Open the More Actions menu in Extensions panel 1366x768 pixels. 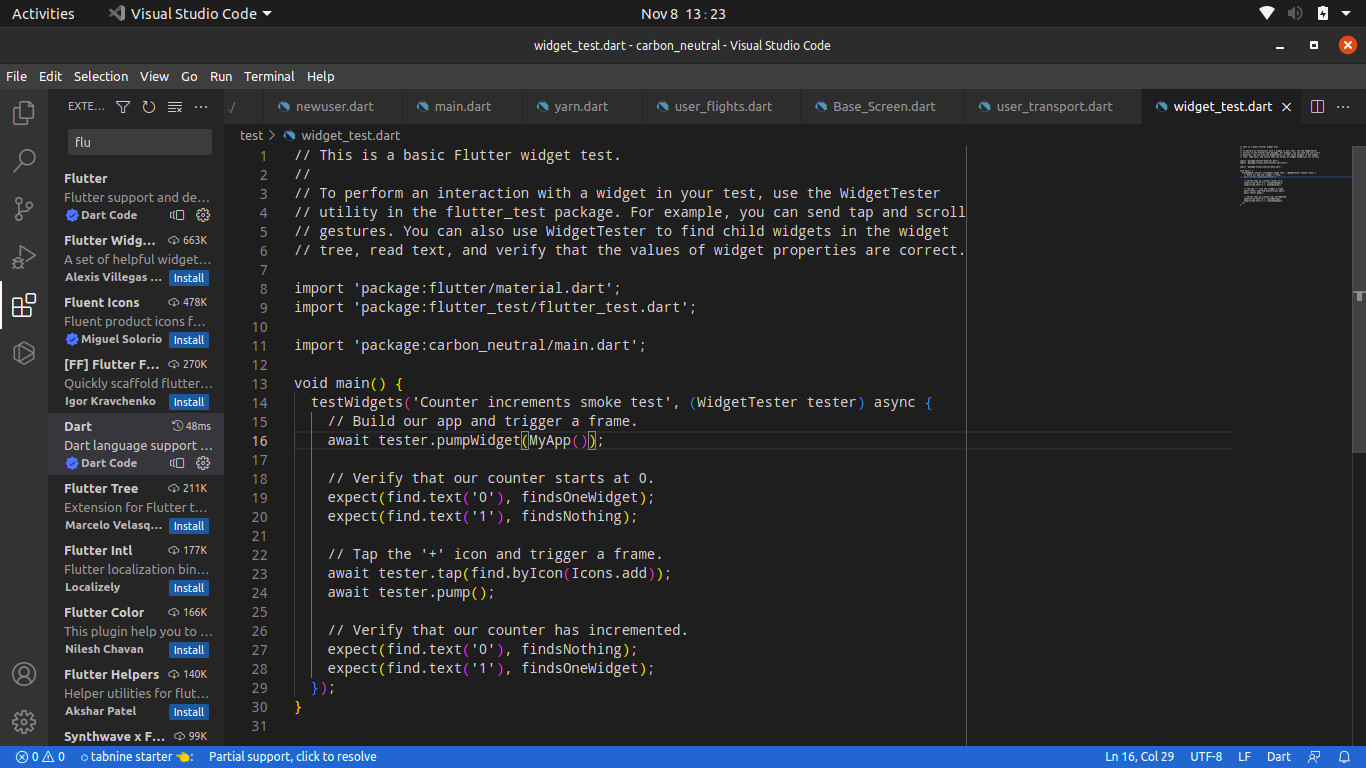point(200,105)
